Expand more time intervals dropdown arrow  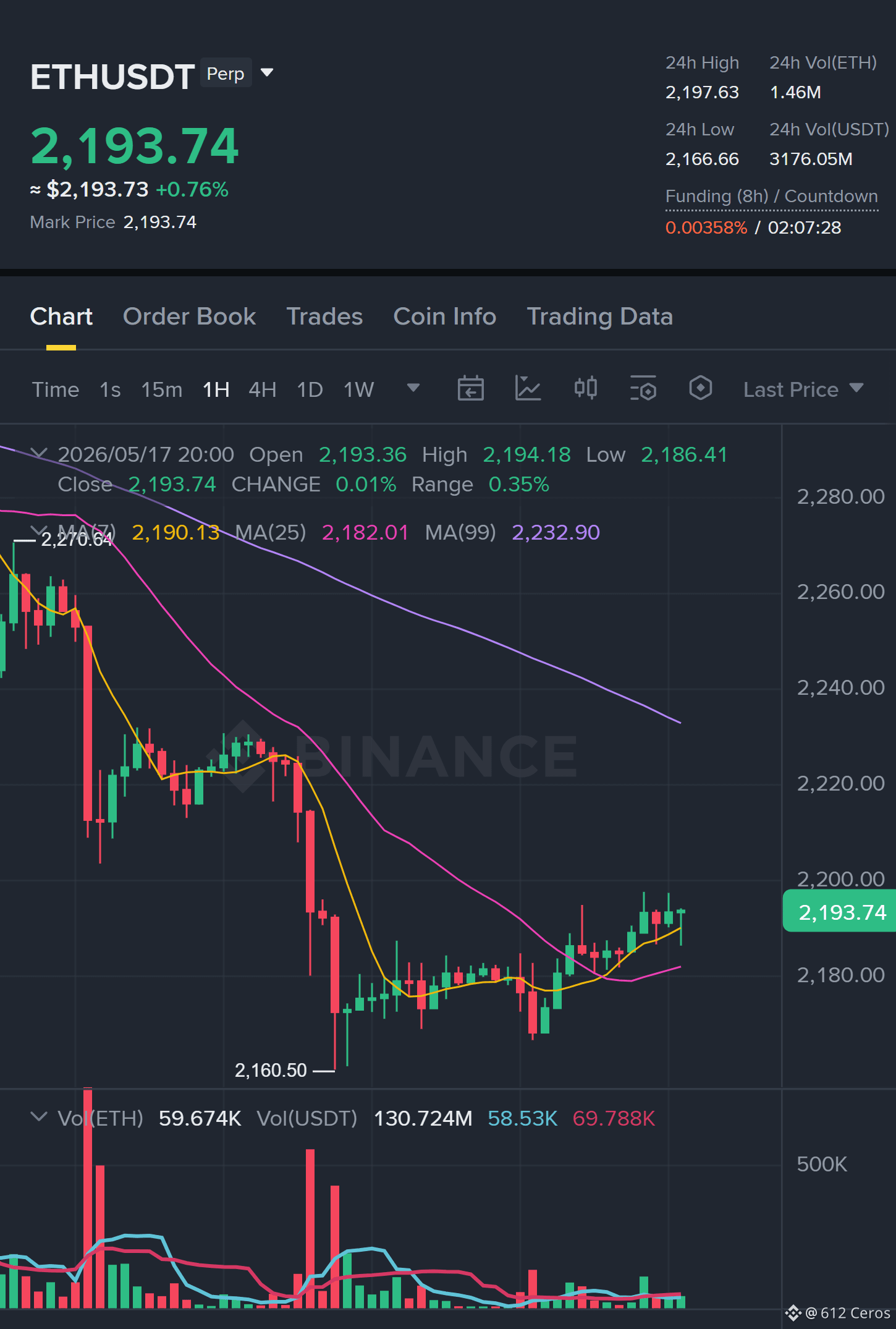[x=413, y=388]
